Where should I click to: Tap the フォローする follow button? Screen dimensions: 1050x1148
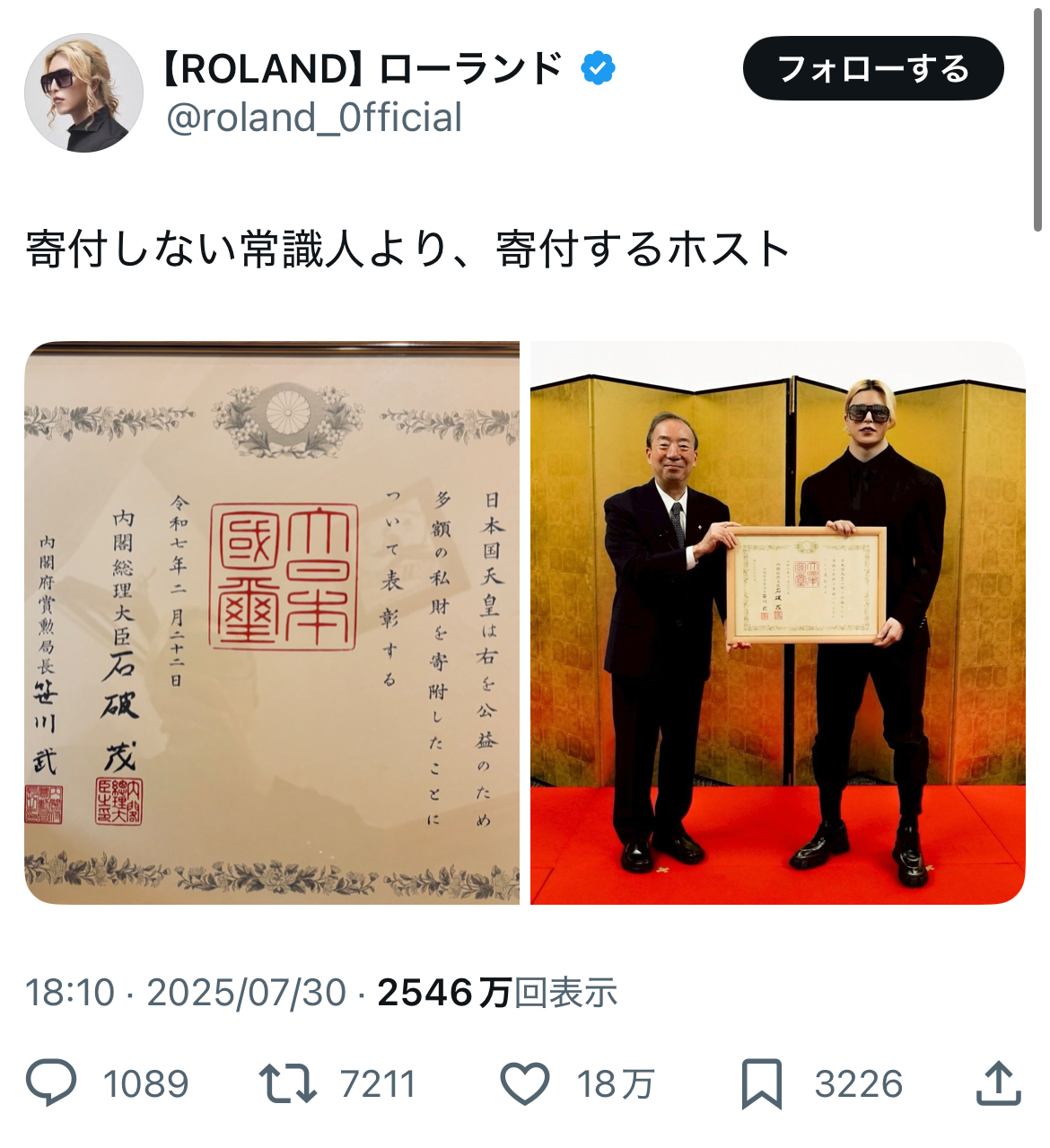pos(873,68)
